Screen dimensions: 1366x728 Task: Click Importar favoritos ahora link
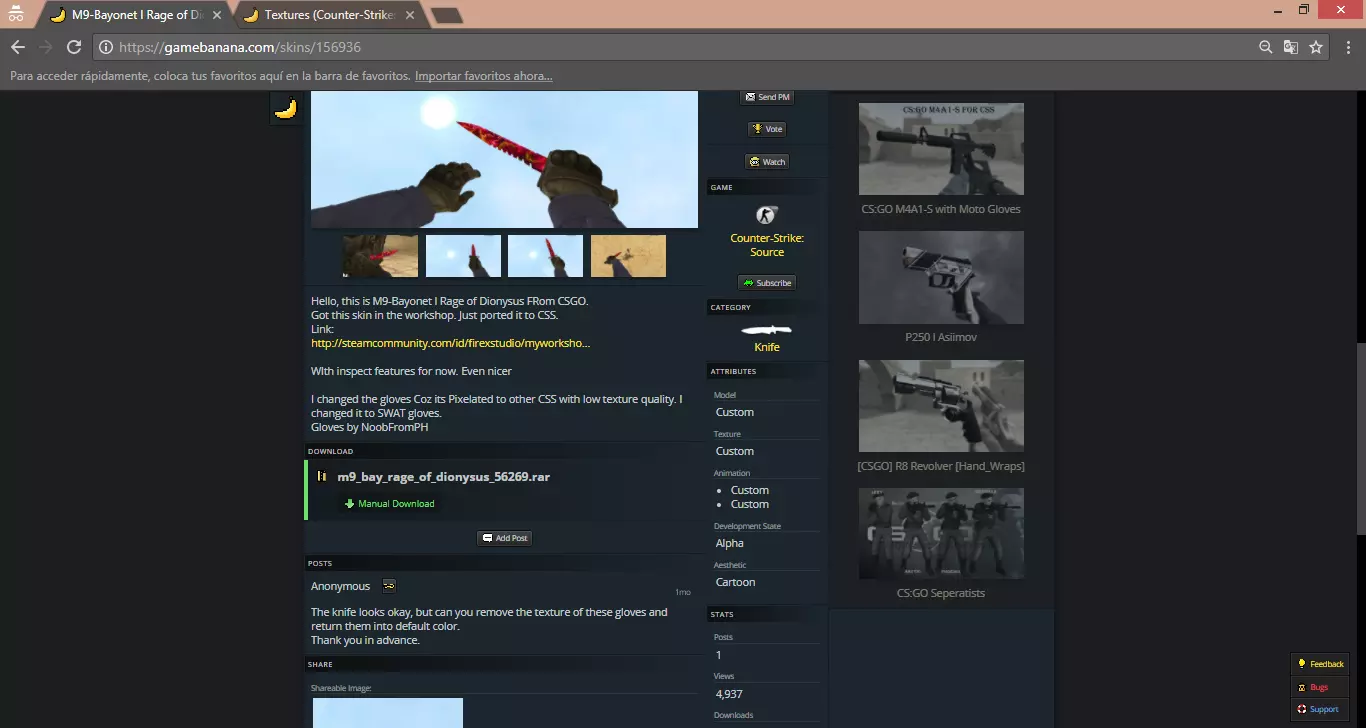coord(484,76)
